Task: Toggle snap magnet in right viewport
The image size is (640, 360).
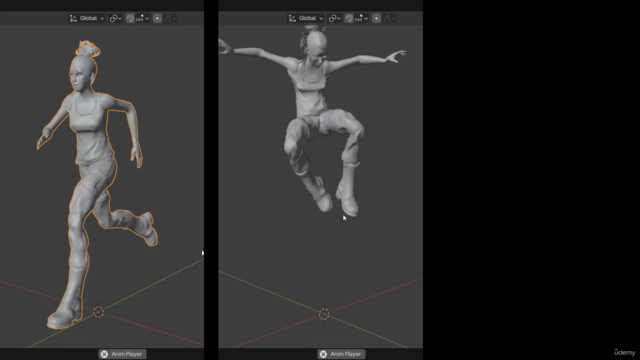Action: (349, 18)
